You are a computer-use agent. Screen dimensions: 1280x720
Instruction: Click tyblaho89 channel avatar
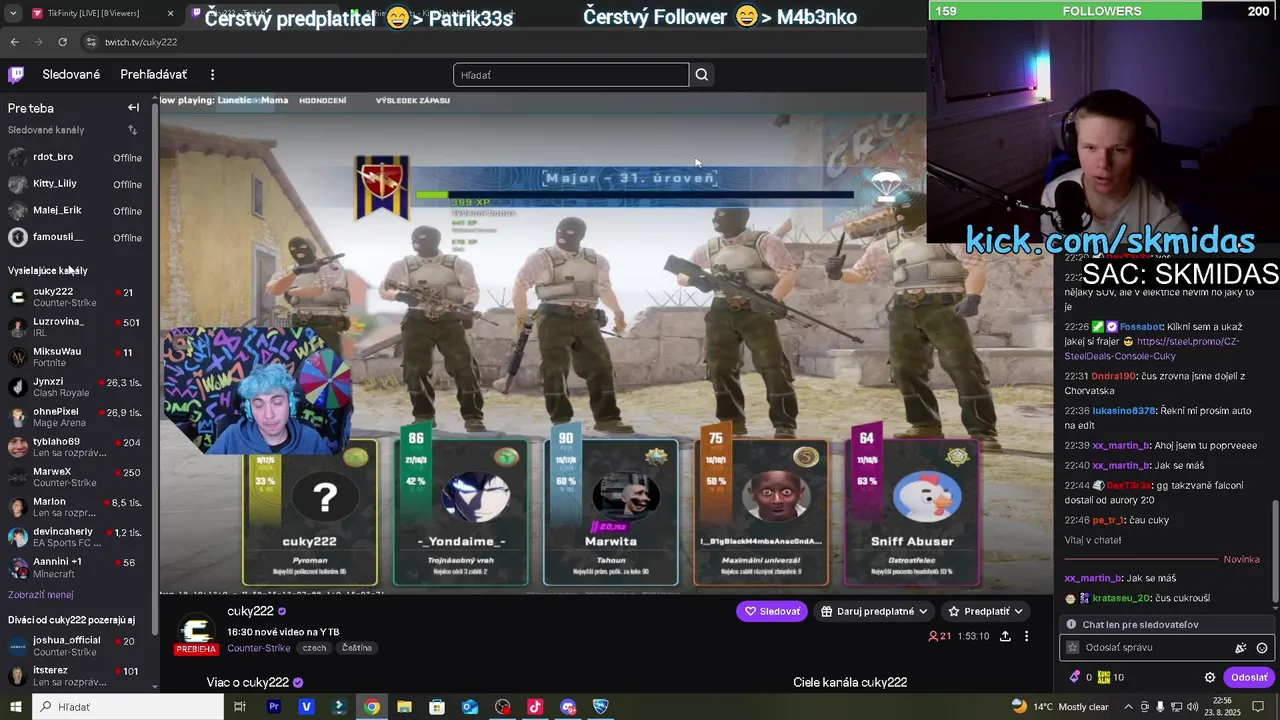[x=17, y=447]
